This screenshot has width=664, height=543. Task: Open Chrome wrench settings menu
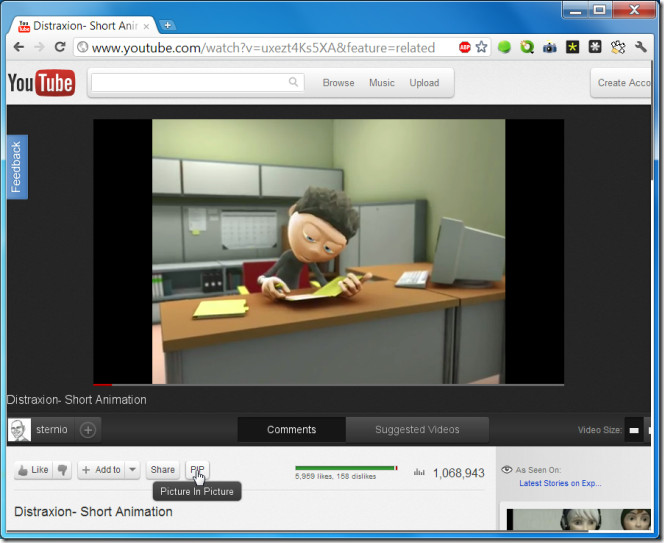[641, 47]
